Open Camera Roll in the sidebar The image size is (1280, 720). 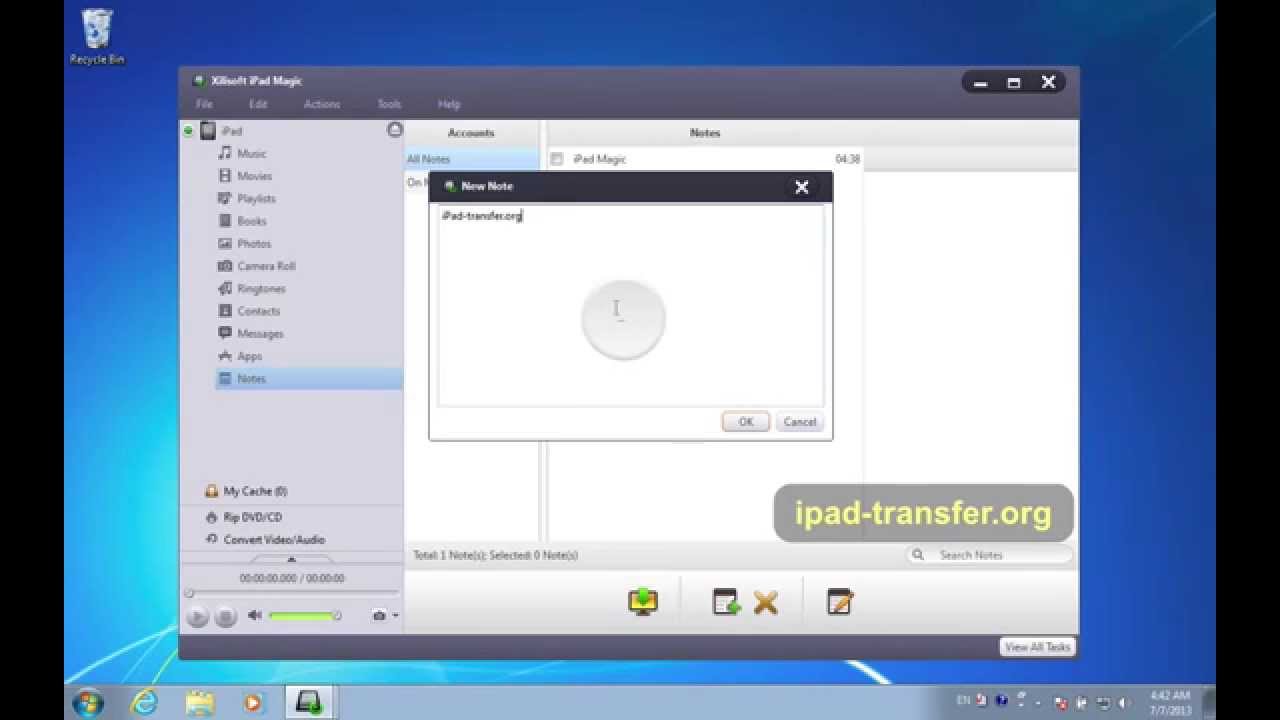(x=266, y=266)
